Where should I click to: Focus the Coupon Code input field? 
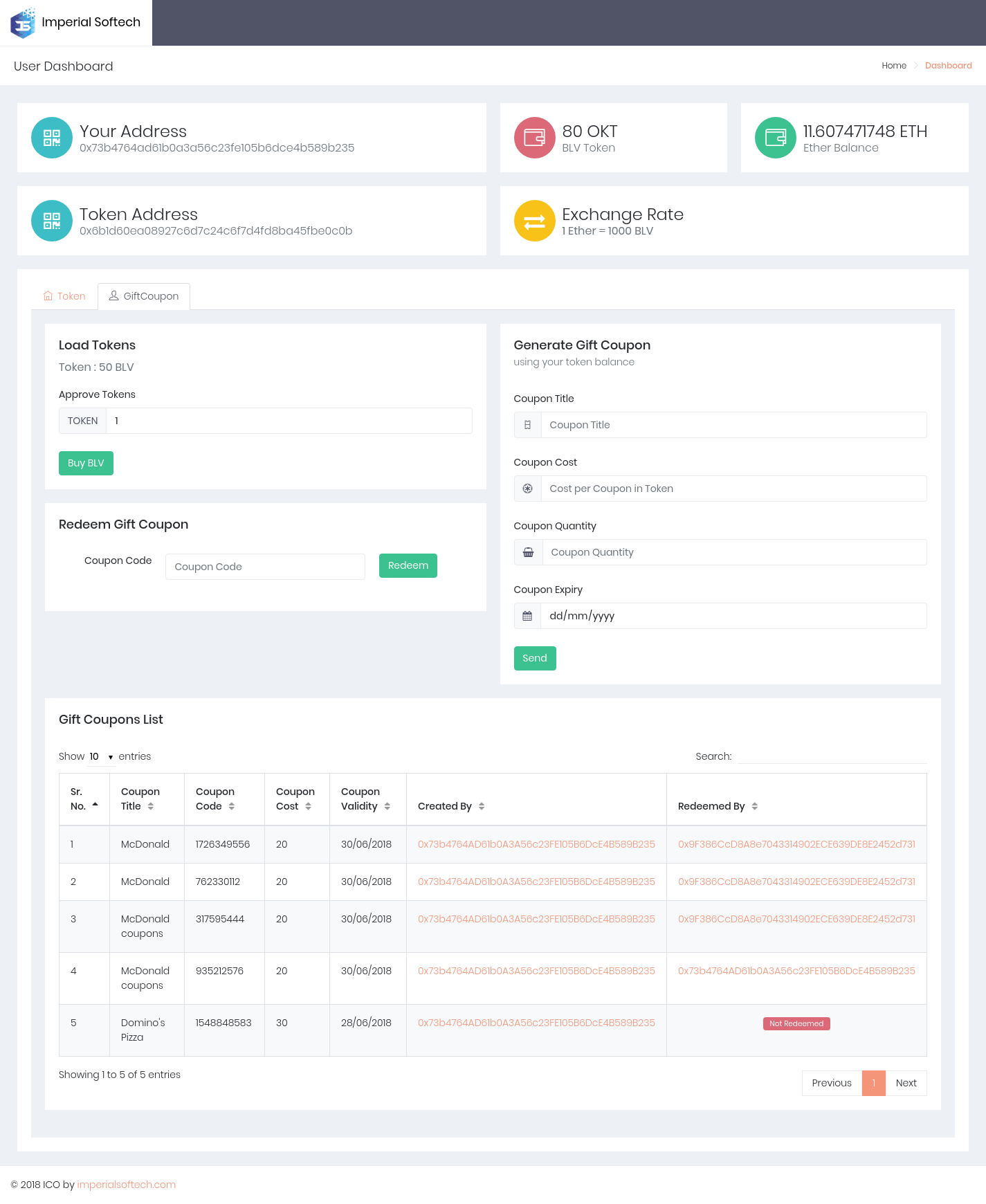click(x=265, y=567)
